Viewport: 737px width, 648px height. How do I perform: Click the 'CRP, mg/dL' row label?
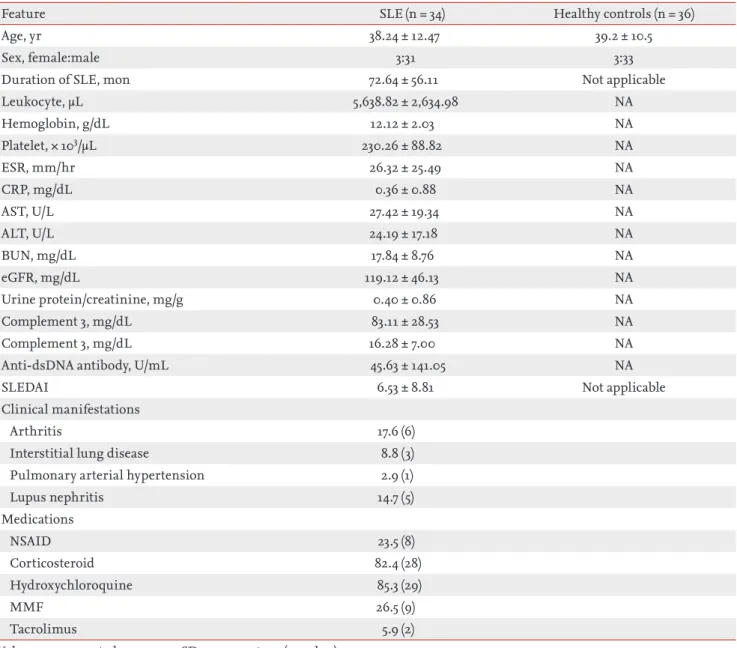click(x=37, y=190)
